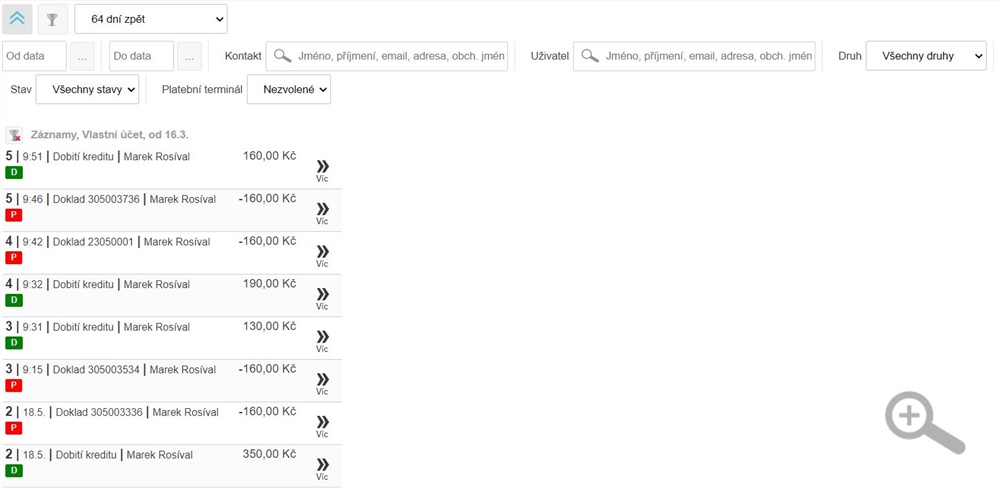Open Víc arrows for Doklad 305003736
1000x488 pixels.
(x=323, y=213)
